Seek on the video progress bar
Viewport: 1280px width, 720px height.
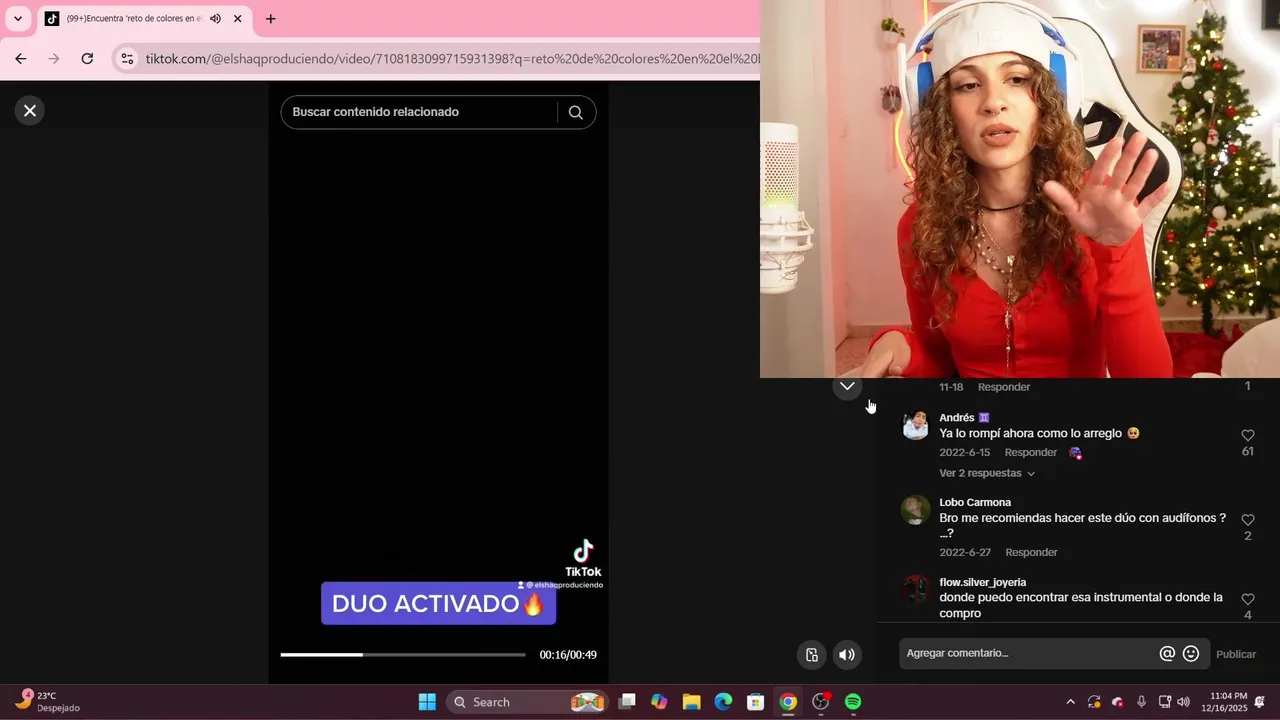pos(403,655)
